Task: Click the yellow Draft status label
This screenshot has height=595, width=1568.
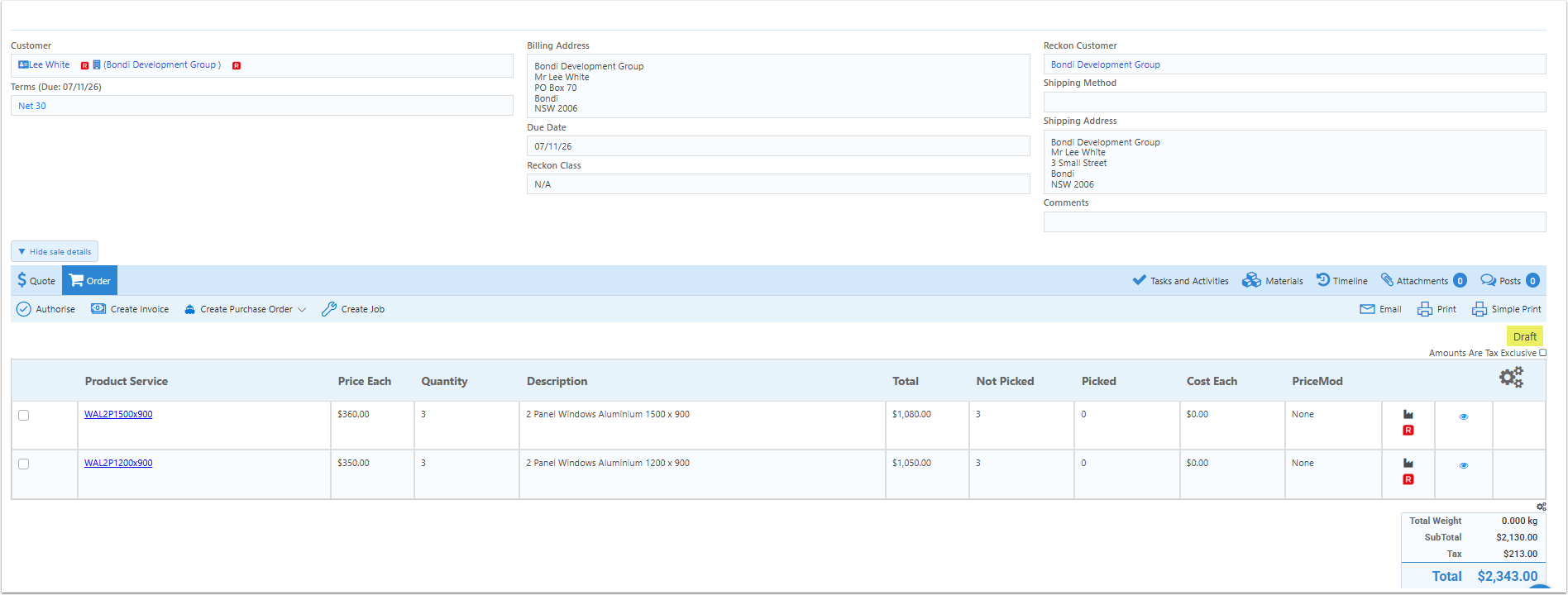Action: (1525, 336)
